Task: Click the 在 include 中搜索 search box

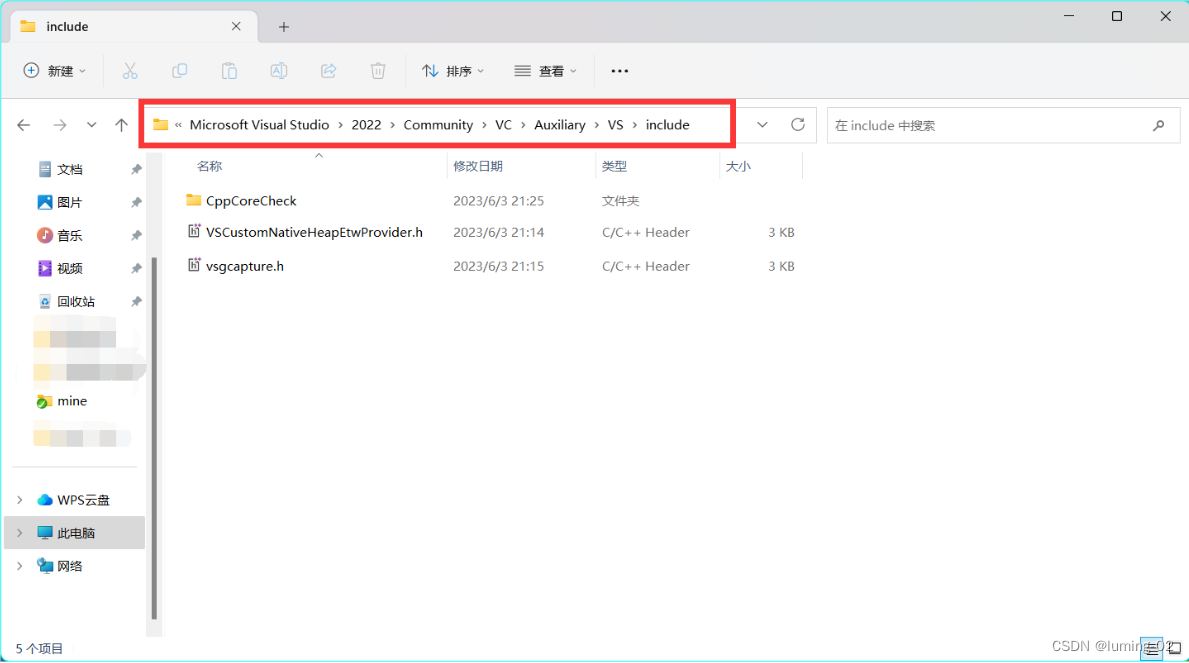Action: 1002,125
